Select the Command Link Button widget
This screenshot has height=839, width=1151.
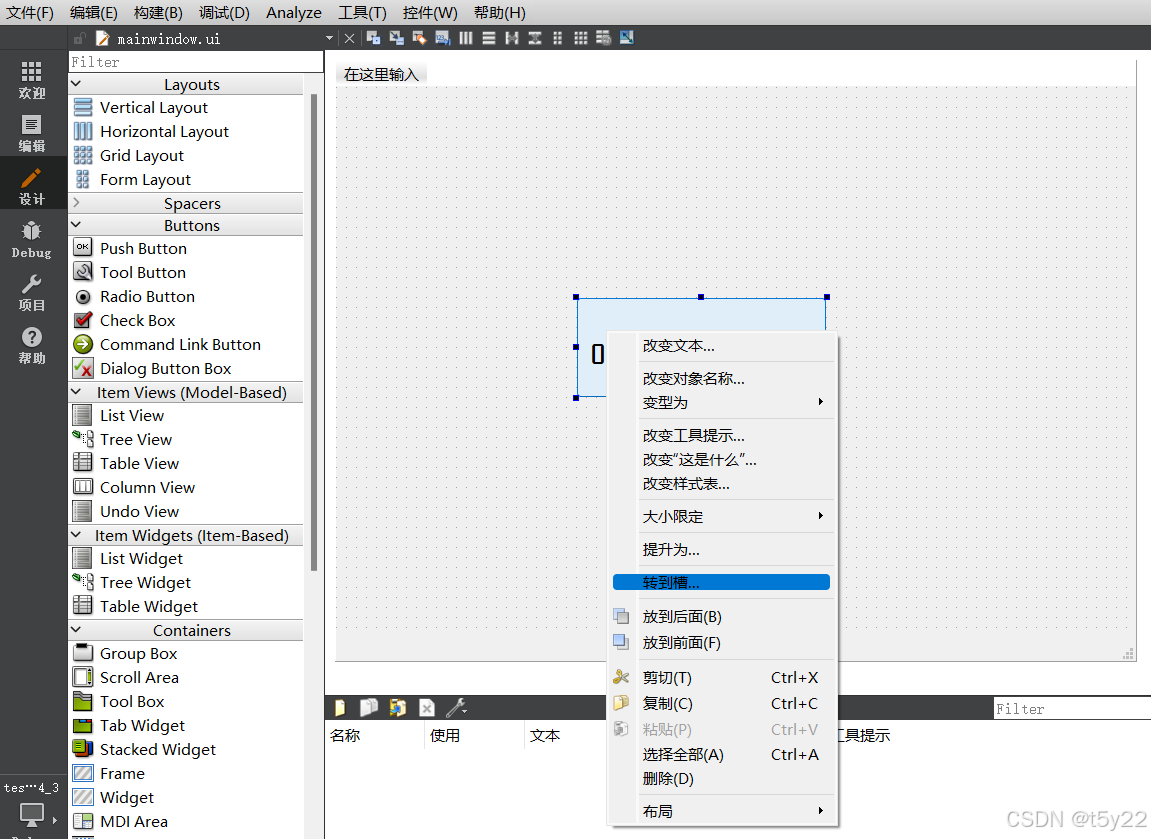click(180, 344)
